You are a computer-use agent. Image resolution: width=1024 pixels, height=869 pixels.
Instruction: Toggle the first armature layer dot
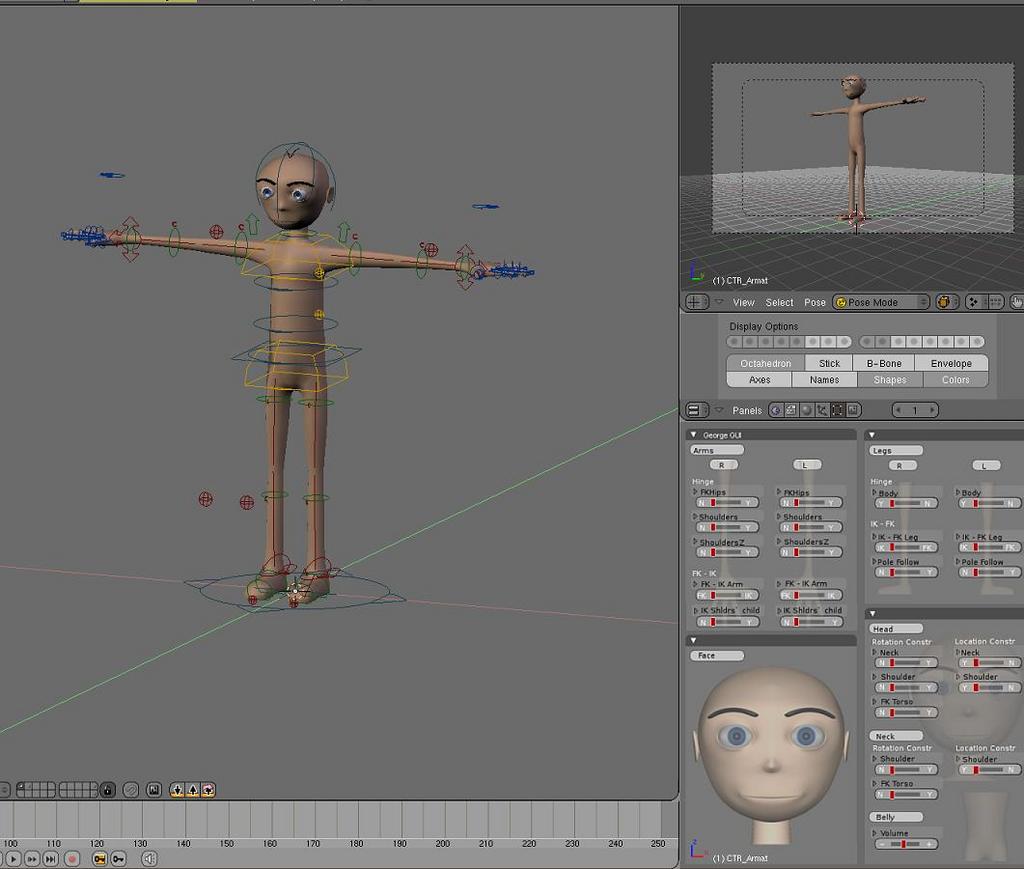point(734,341)
